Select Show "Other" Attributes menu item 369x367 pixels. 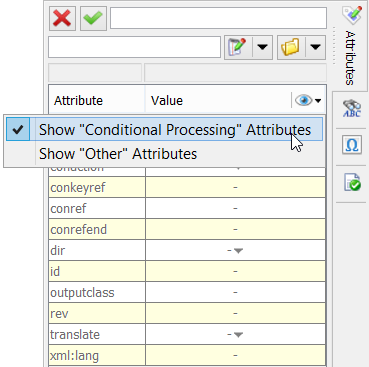point(164,154)
